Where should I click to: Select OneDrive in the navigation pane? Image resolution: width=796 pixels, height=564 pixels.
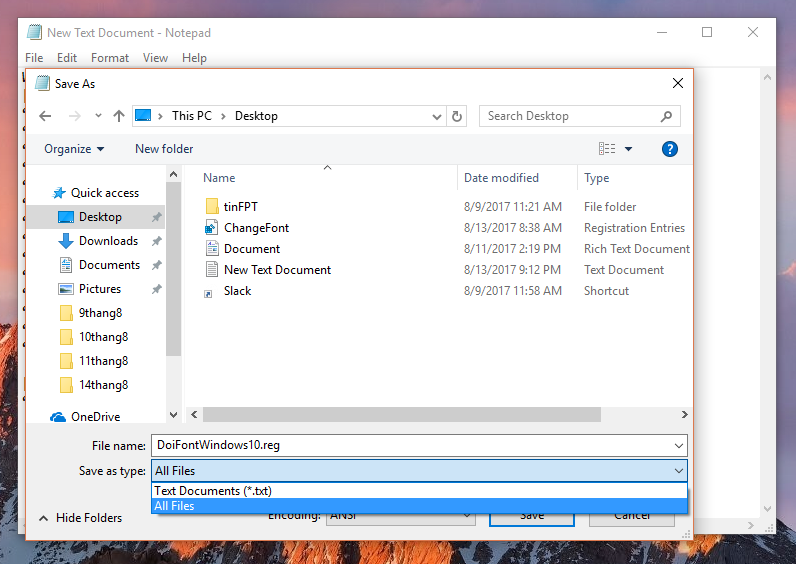pyautogui.click(x=95, y=417)
